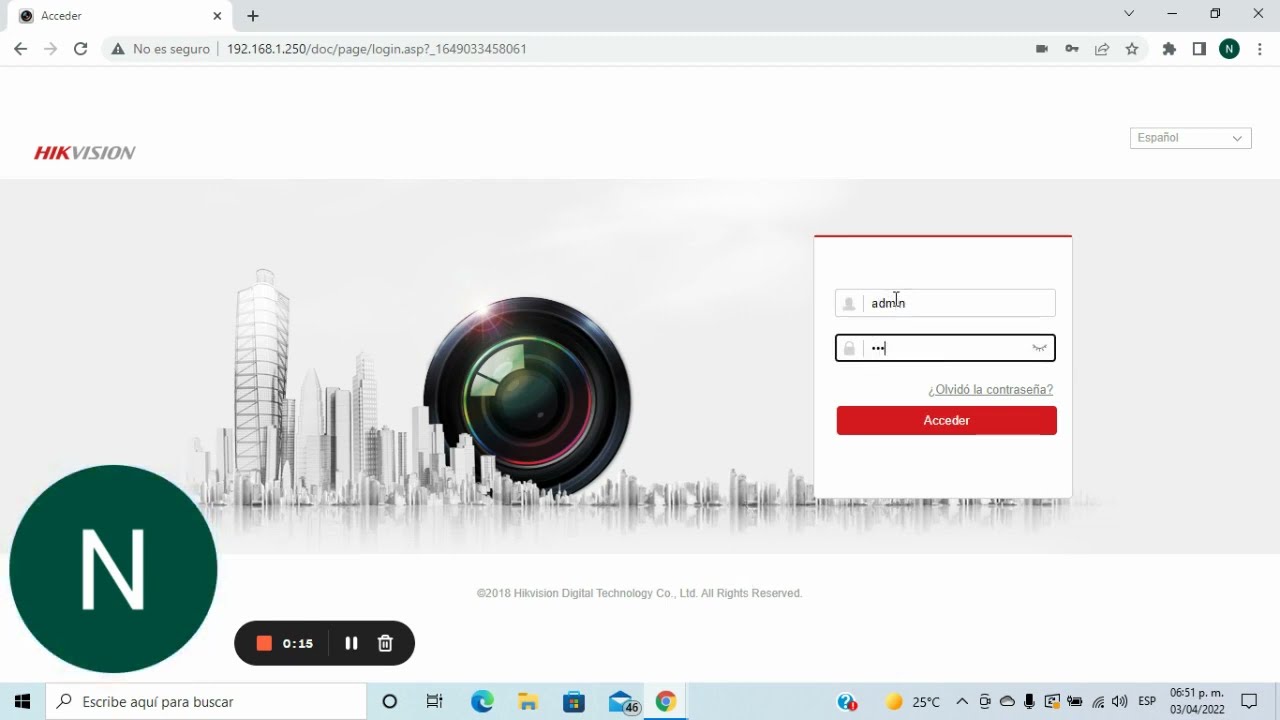
Task: Bookmark this page with star
Action: (1132, 49)
